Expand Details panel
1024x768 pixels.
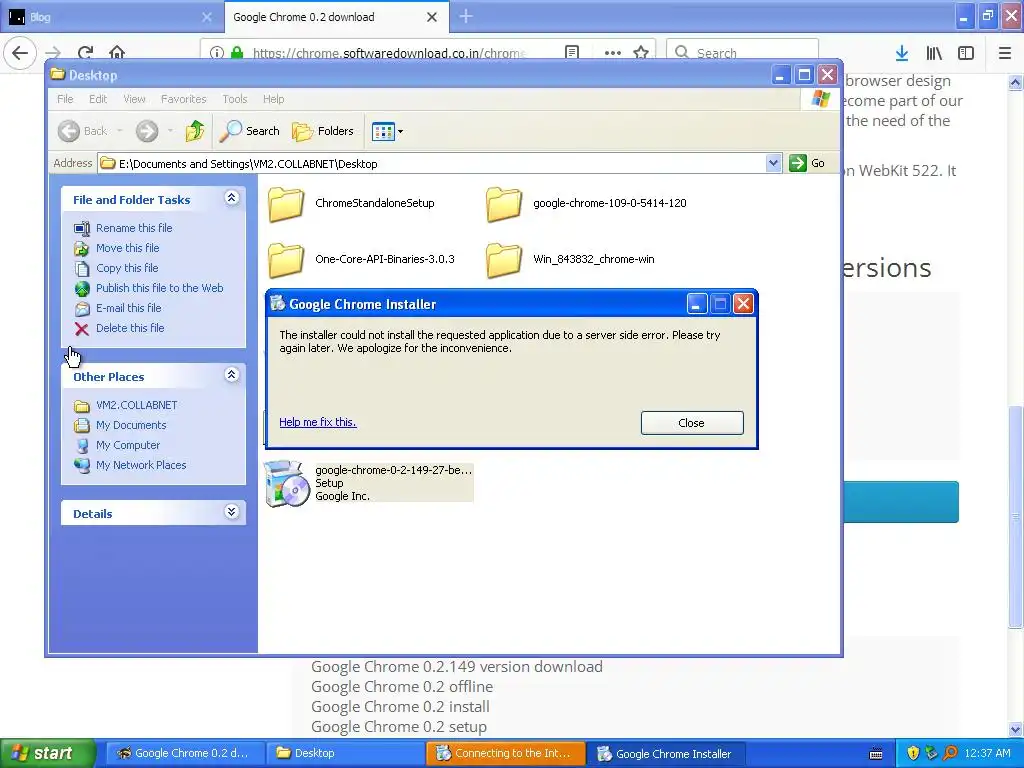(x=231, y=511)
